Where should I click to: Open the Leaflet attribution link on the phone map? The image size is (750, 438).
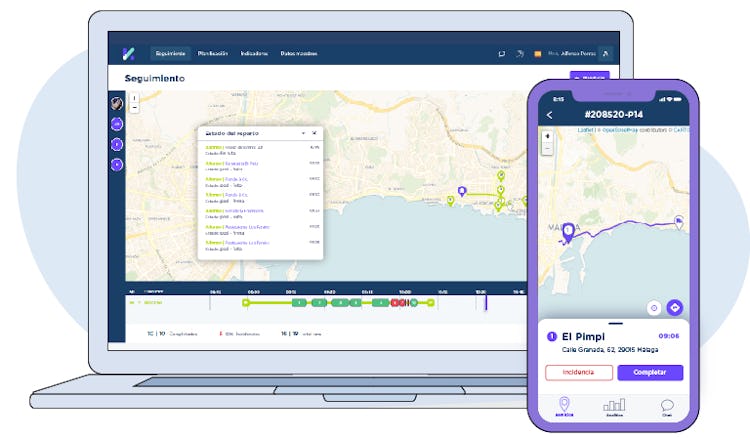[x=585, y=130]
